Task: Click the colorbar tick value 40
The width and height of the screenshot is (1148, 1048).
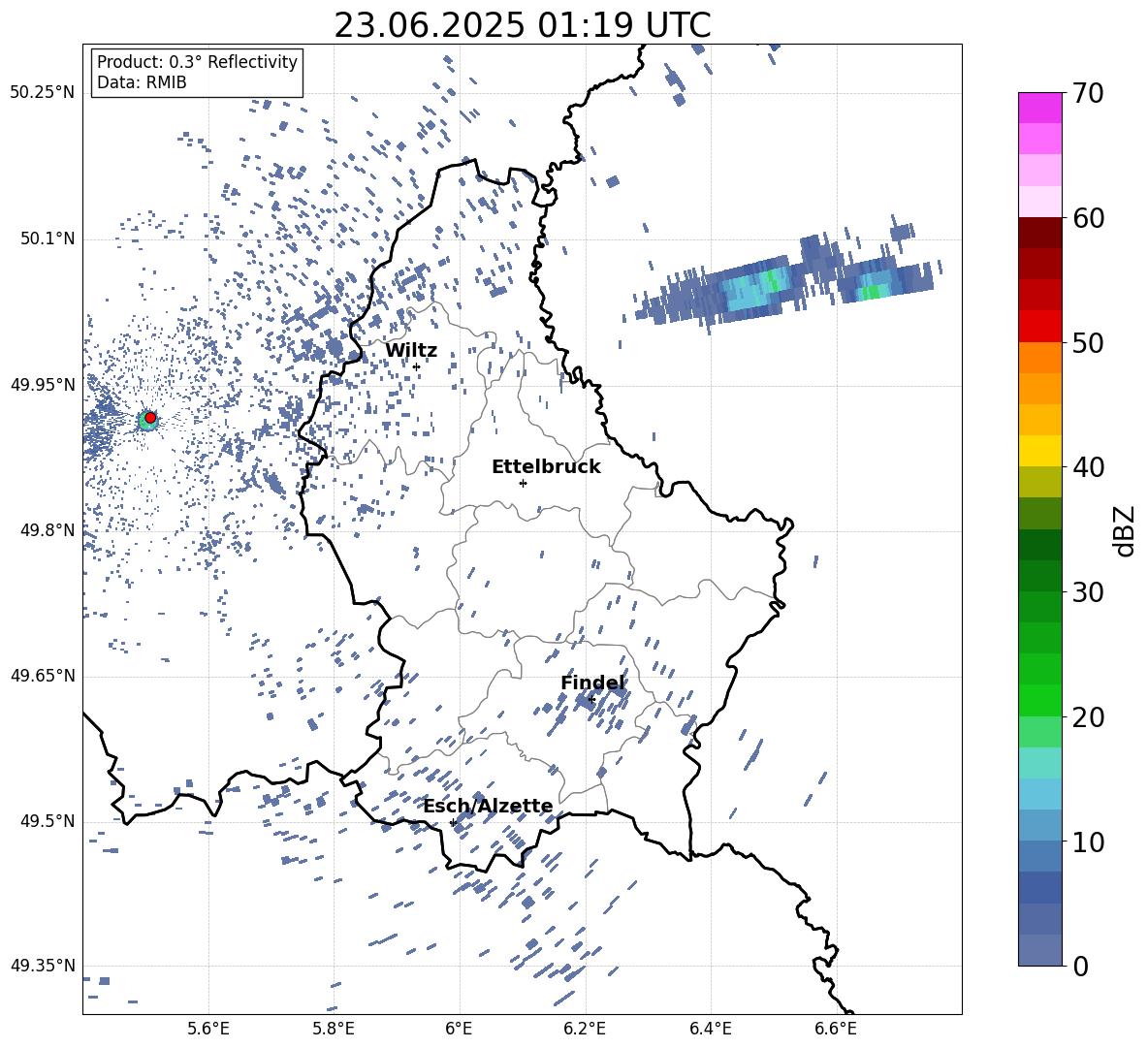Action: 1088,467
